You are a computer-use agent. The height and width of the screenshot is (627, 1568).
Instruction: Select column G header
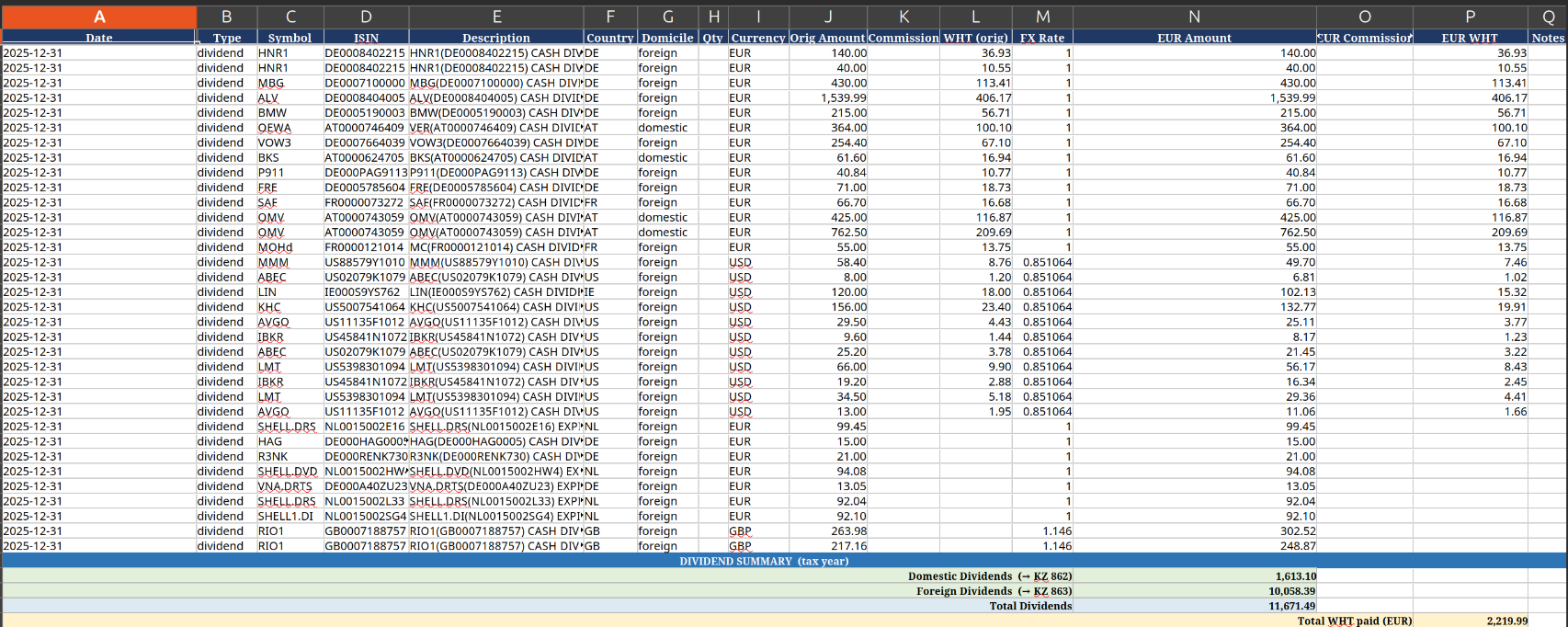point(668,17)
